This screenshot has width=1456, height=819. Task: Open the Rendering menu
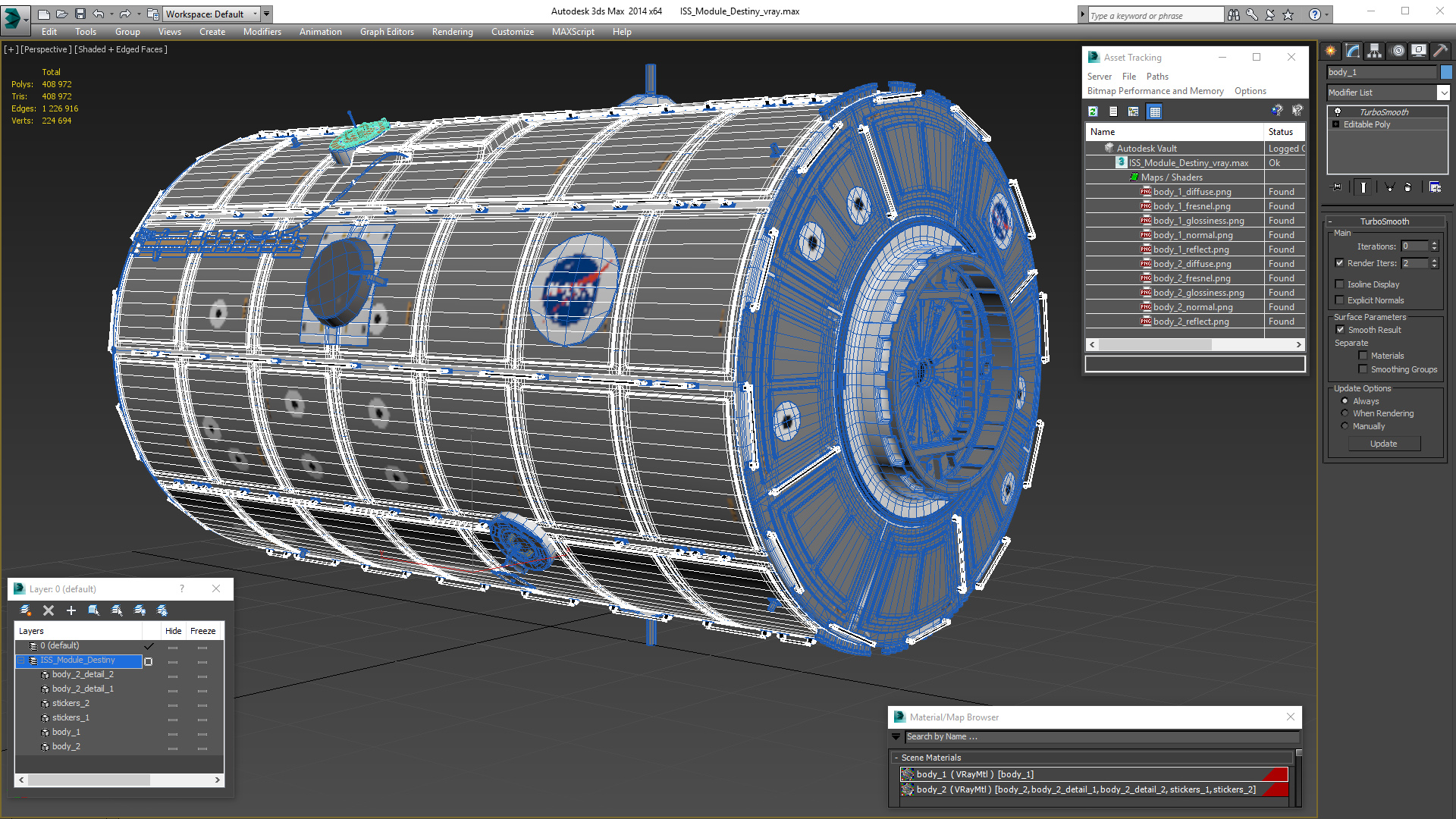tap(453, 32)
